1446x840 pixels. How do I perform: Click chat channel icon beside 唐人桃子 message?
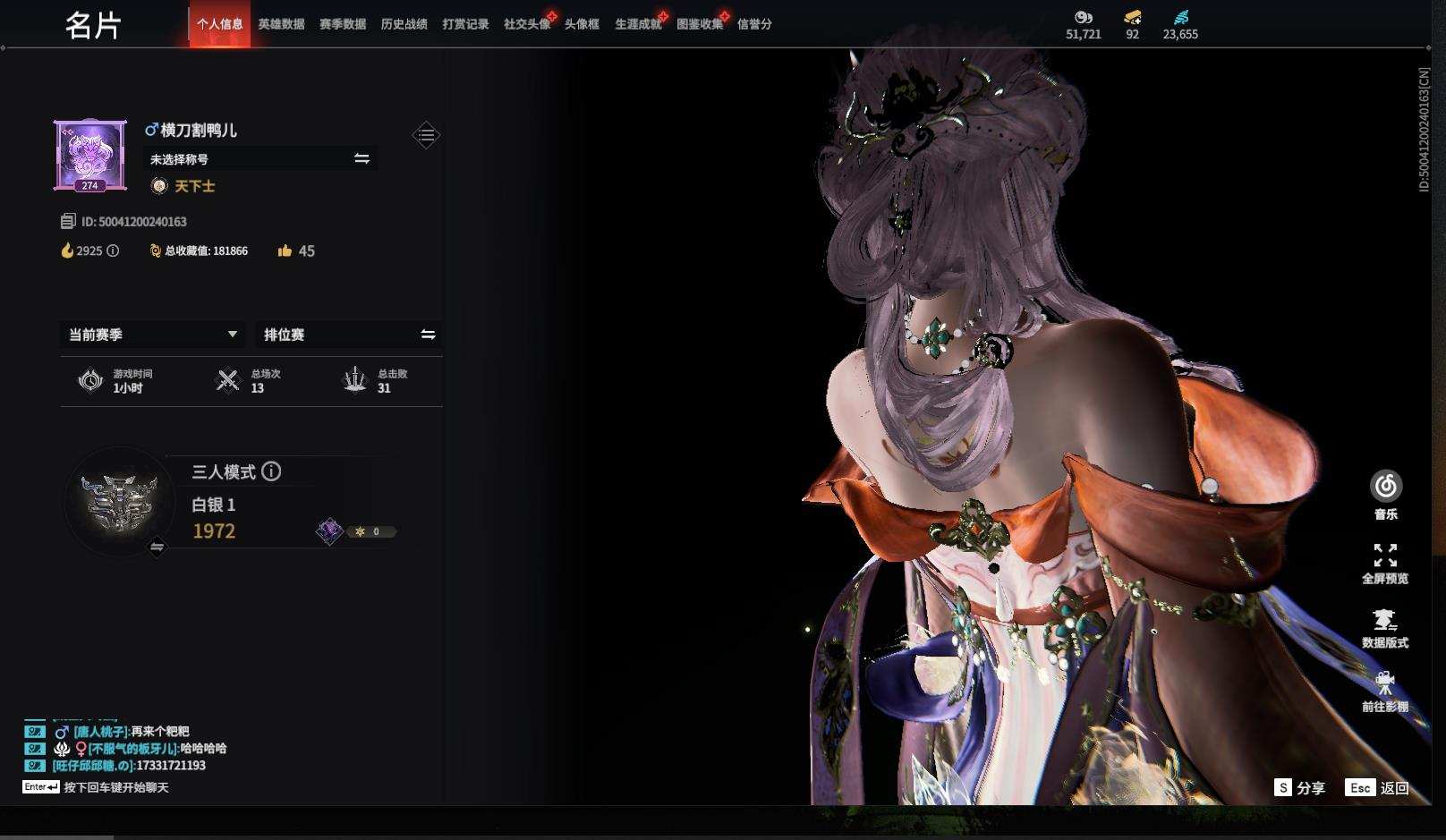click(34, 732)
